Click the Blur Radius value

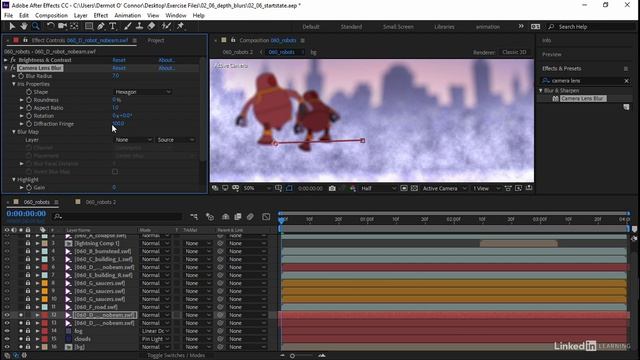pyautogui.click(x=116, y=76)
